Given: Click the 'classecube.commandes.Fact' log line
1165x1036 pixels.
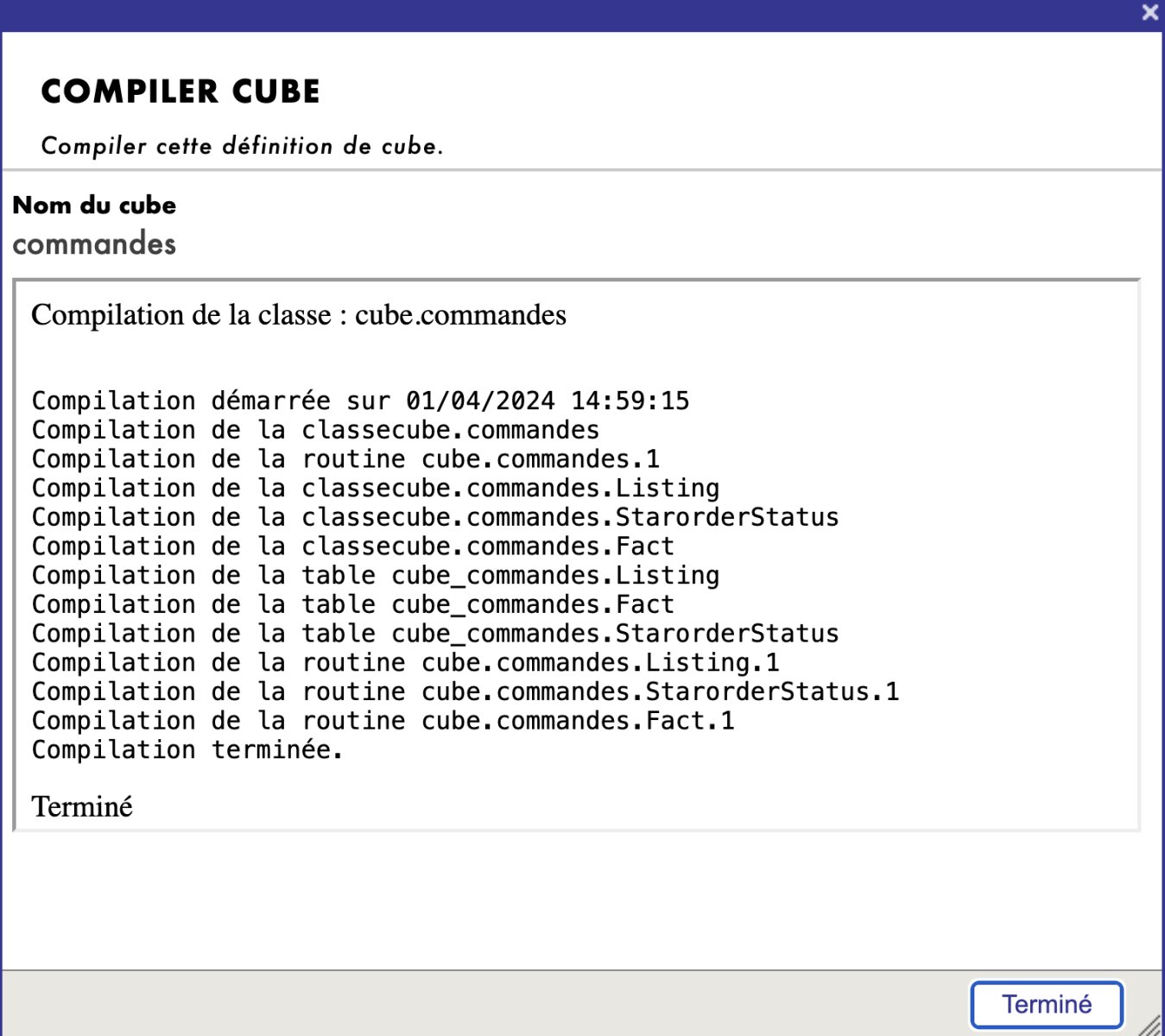Looking at the screenshot, I should [x=352, y=546].
